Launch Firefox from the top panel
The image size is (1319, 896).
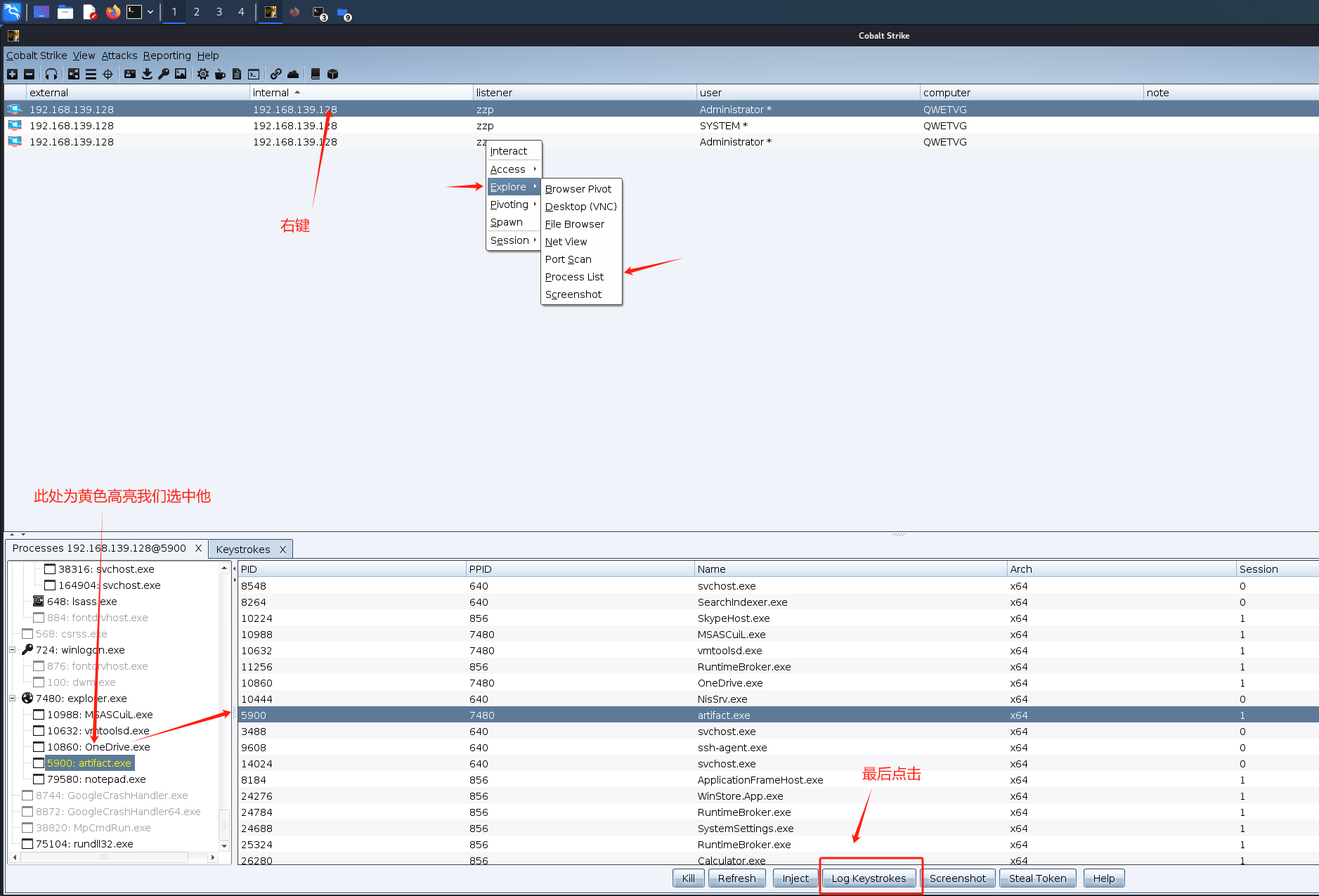(x=112, y=12)
